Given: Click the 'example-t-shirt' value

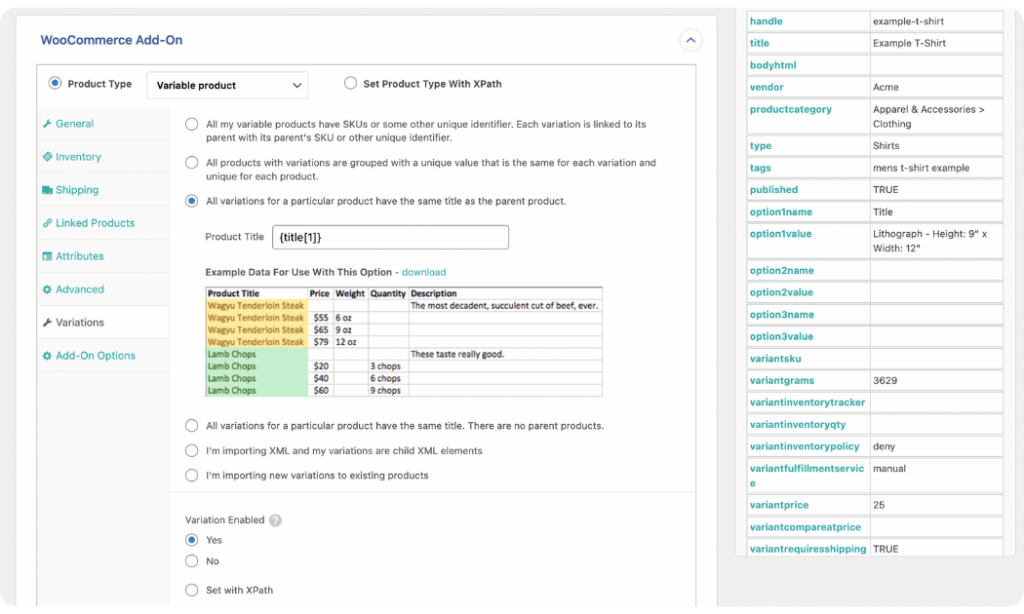Looking at the screenshot, I should tap(908, 21).
